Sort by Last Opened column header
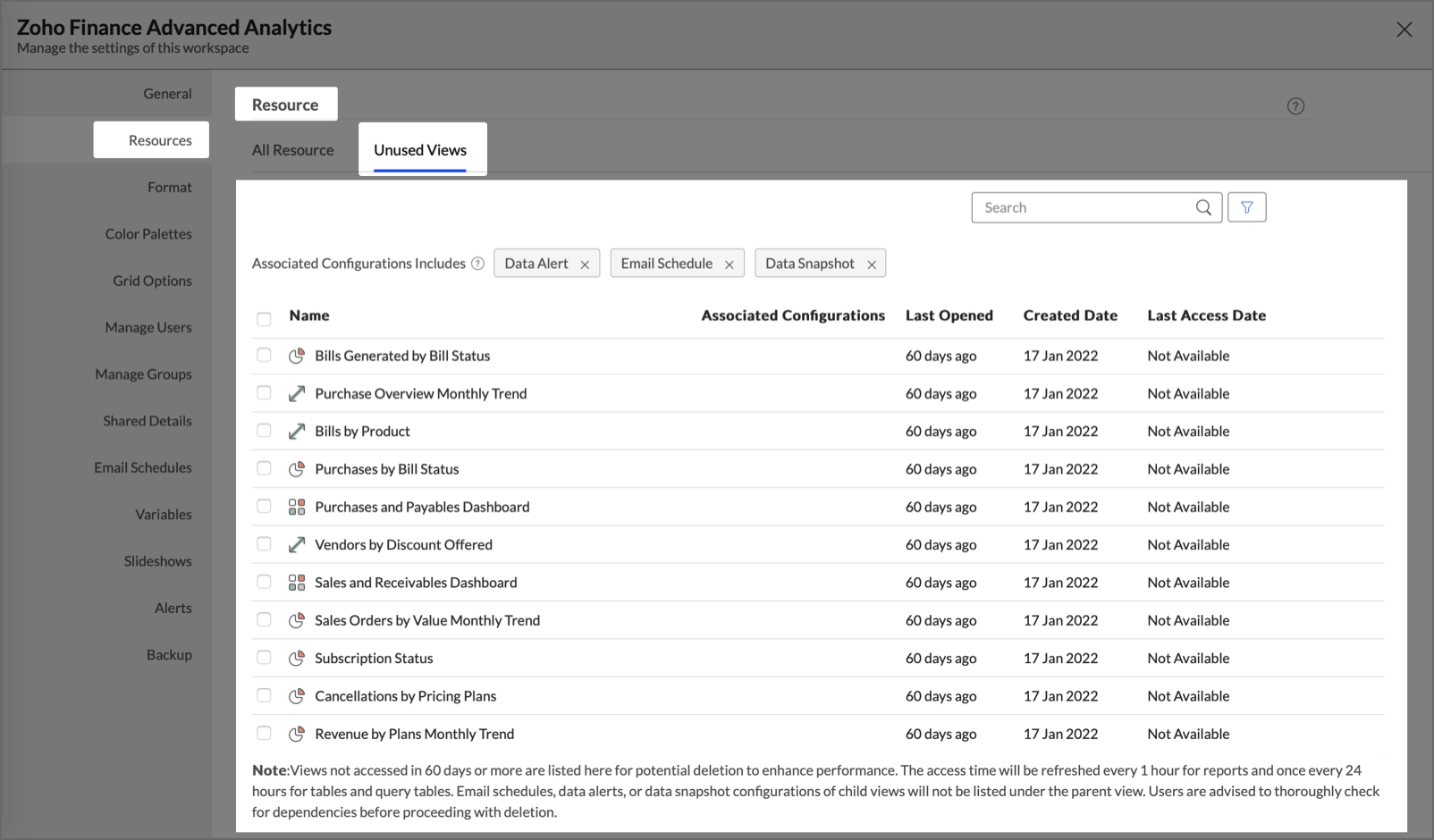The width and height of the screenshot is (1434, 840). 949,315
